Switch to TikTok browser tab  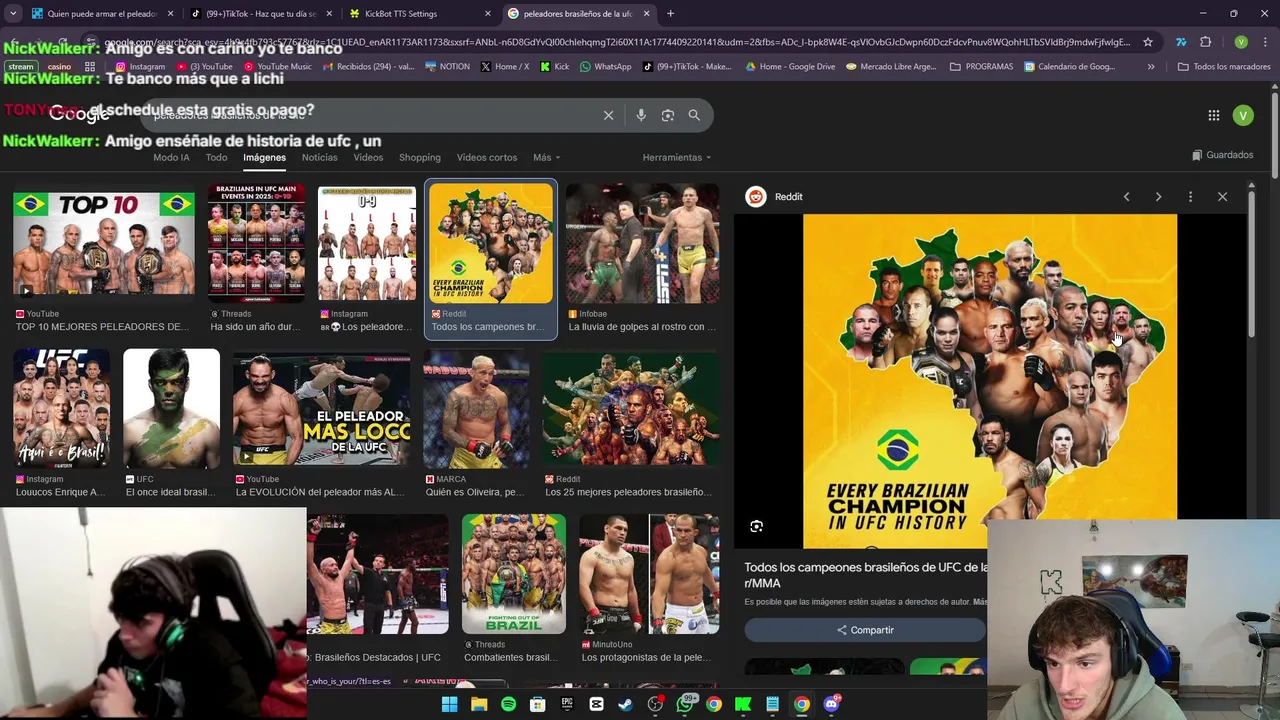click(x=259, y=14)
